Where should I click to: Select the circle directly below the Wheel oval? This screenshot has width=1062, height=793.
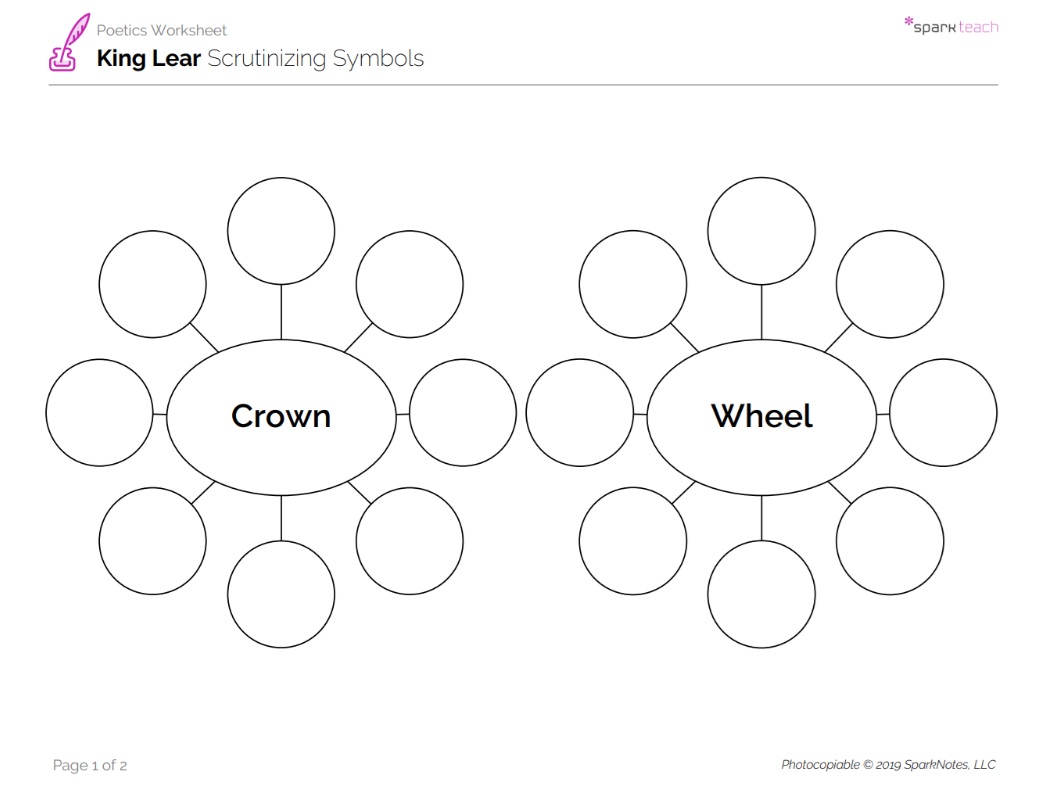(x=762, y=594)
